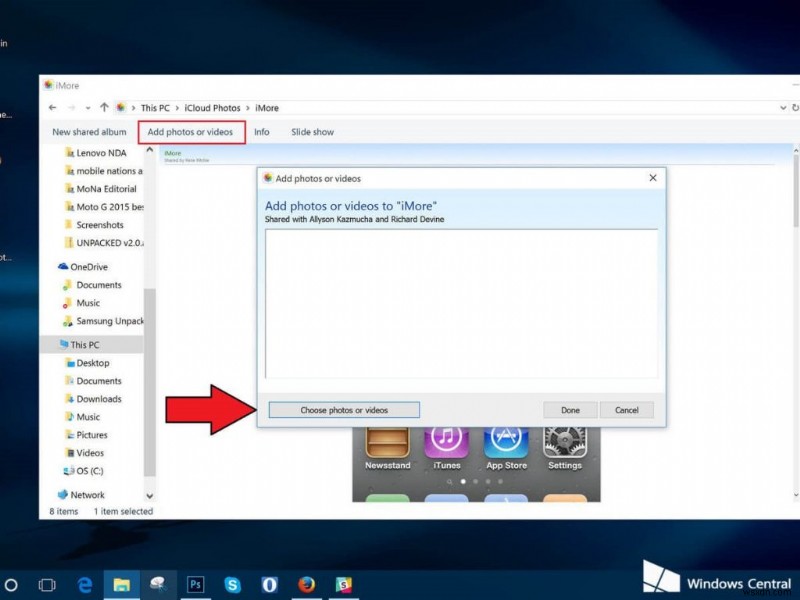Open the Slide show toolbar option

[312, 132]
